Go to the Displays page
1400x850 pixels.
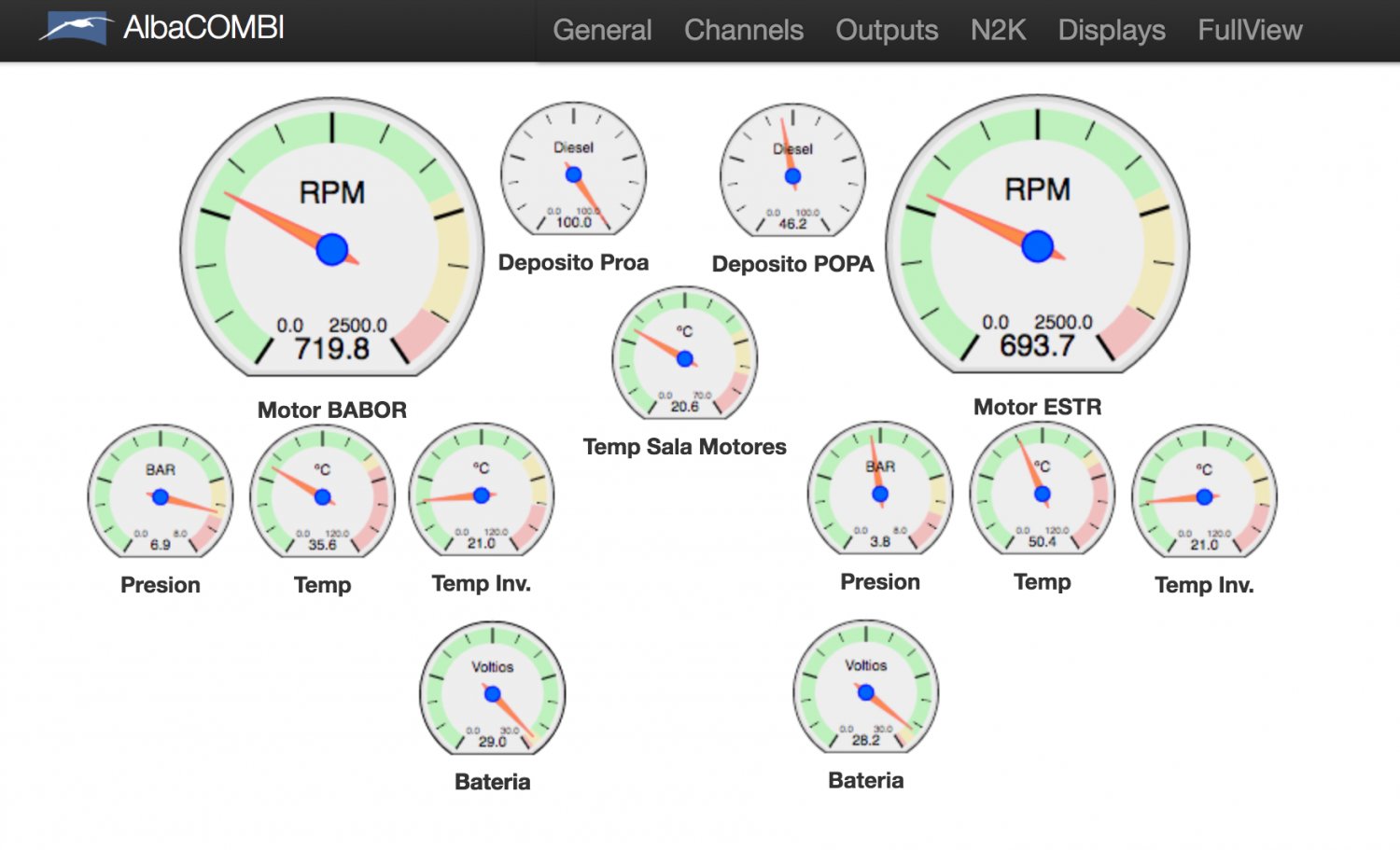[1111, 30]
